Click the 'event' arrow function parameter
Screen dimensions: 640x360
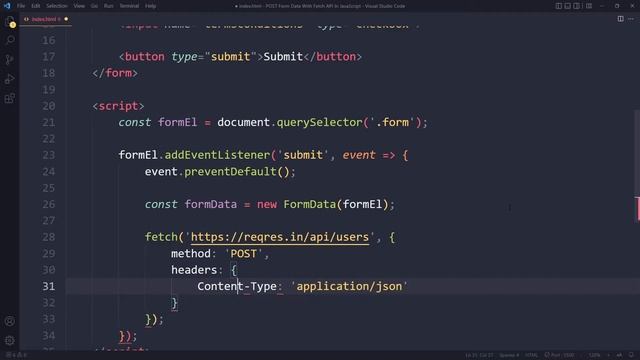tap(359, 155)
